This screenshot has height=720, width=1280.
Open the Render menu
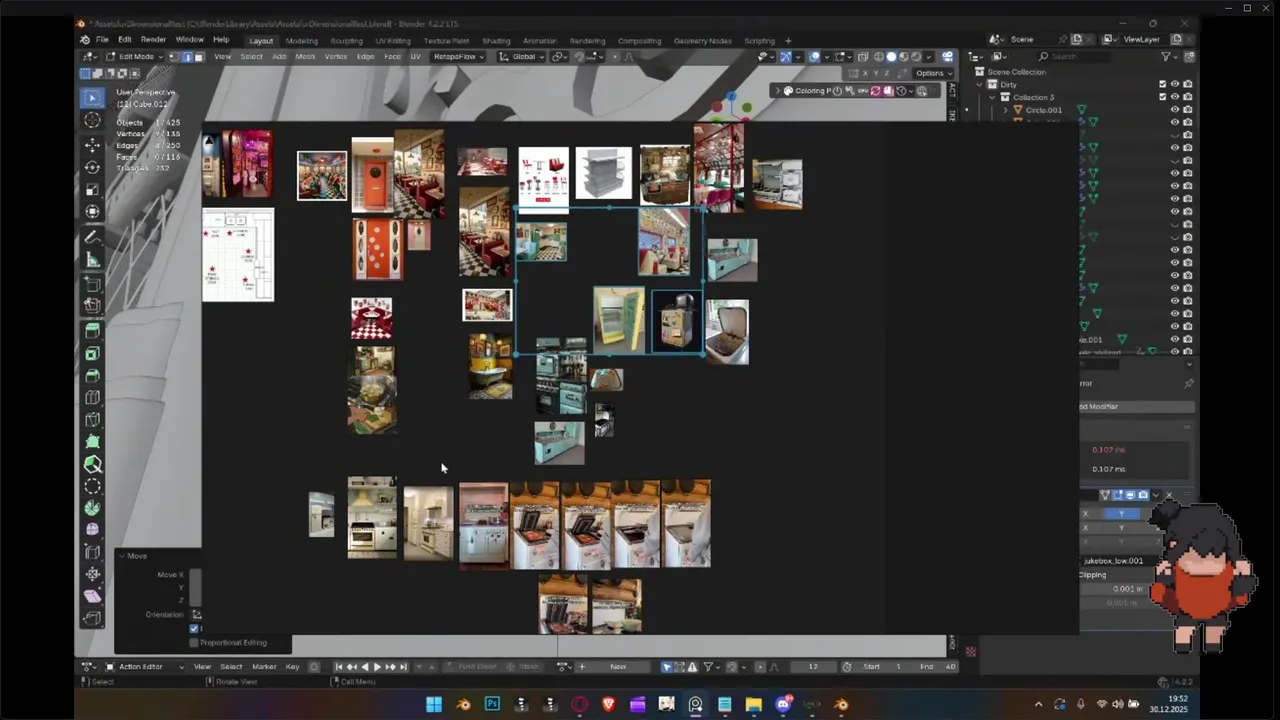pyautogui.click(x=153, y=40)
